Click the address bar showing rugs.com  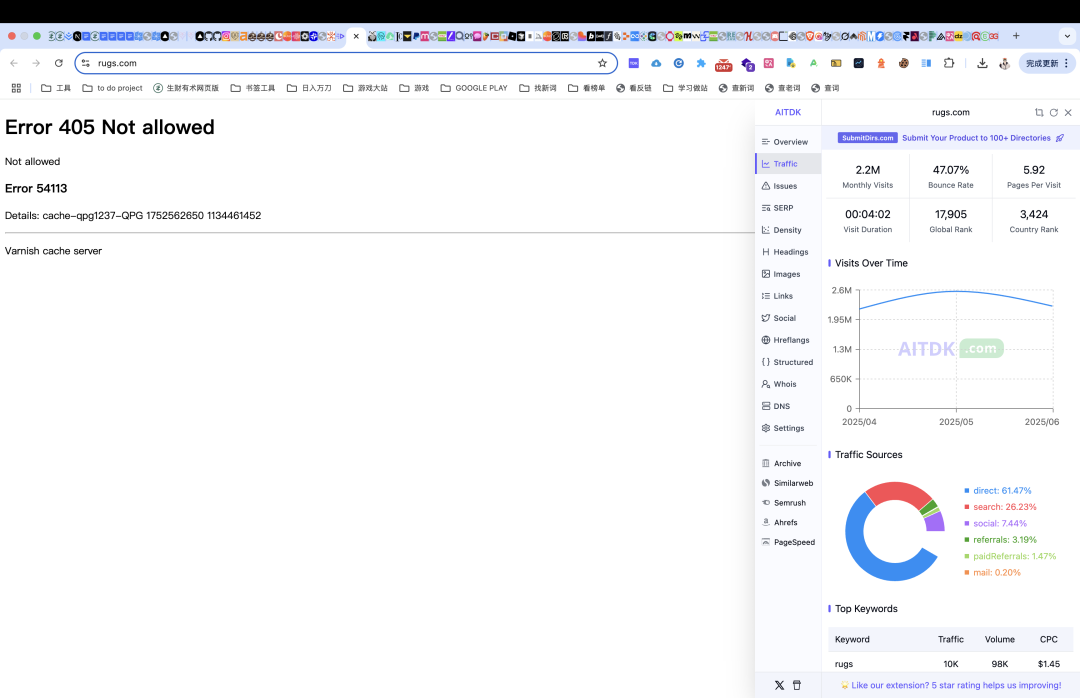coord(344,63)
